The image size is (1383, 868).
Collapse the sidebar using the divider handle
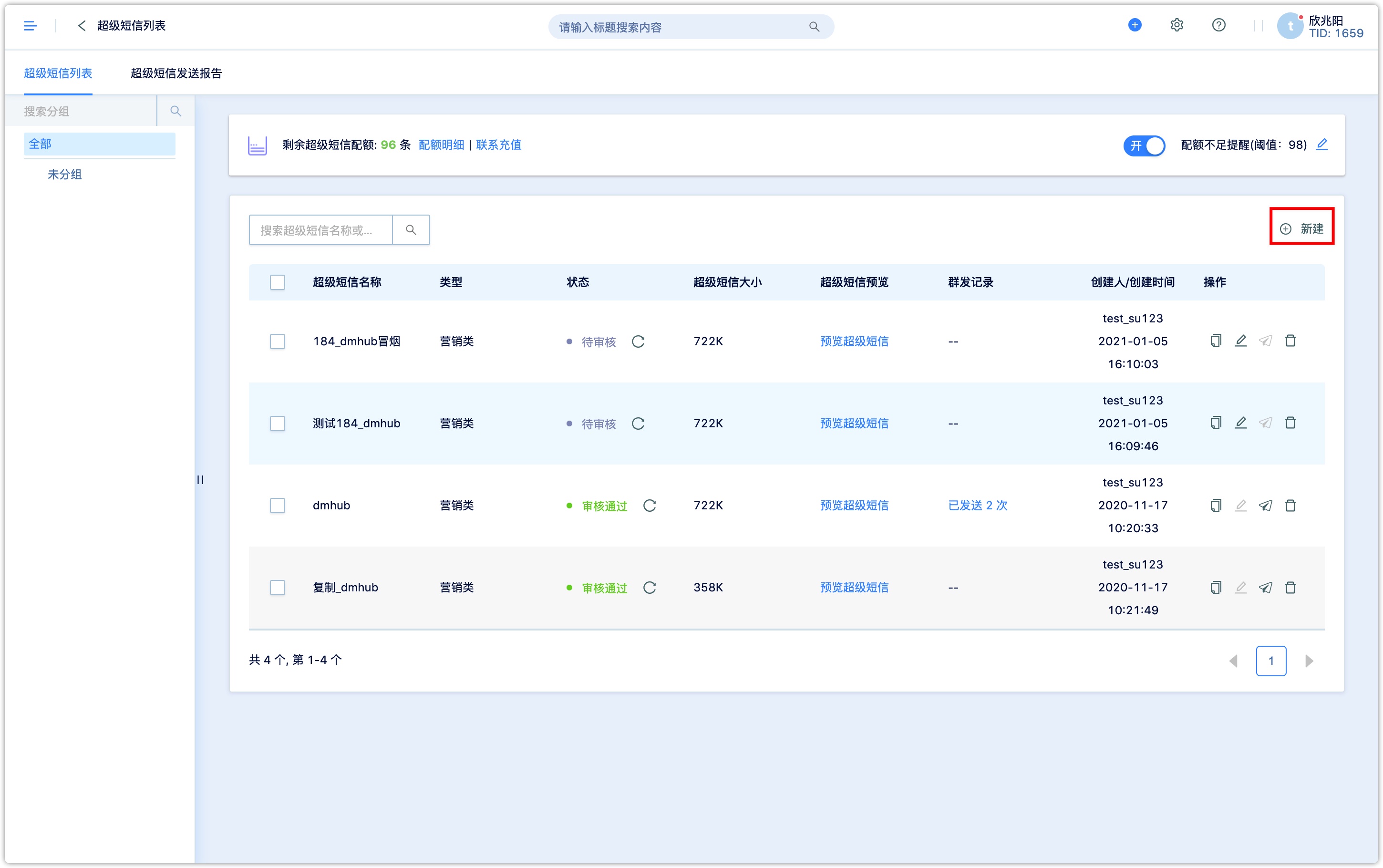[200, 480]
